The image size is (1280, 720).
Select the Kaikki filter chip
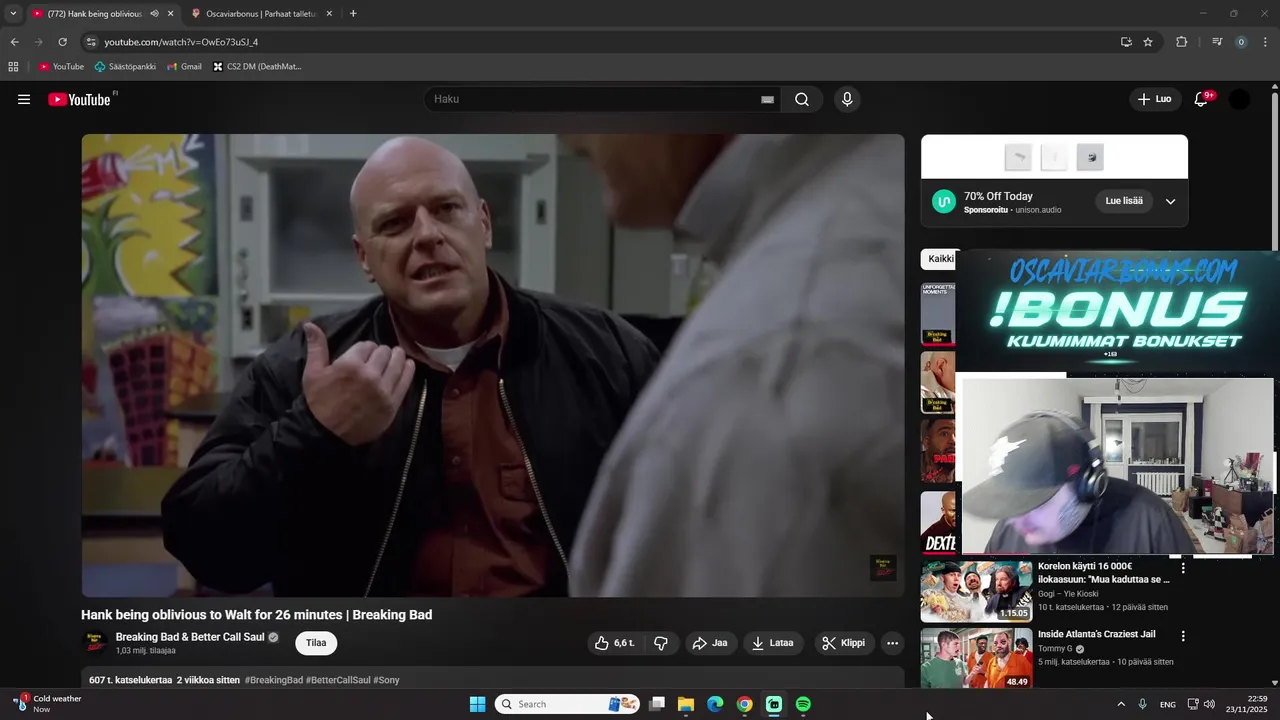click(x=940, y=259)
